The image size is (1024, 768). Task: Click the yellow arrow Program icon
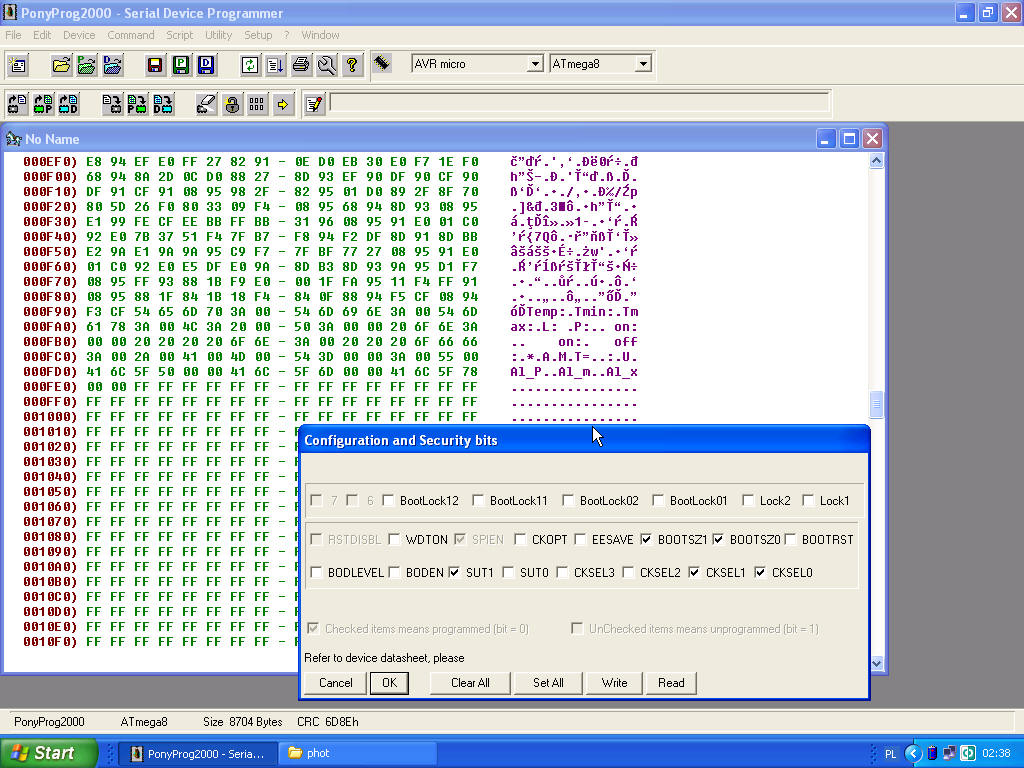click(x=283, y=104)
